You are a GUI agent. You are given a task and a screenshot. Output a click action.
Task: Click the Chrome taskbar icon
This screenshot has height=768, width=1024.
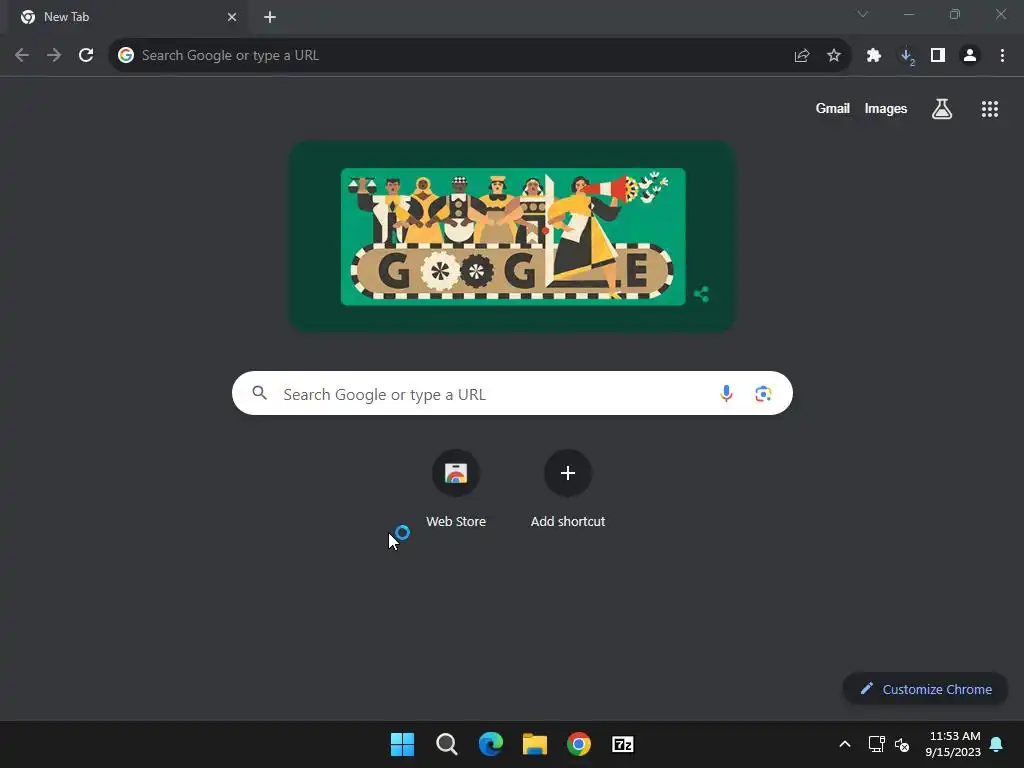coord(579,744)
